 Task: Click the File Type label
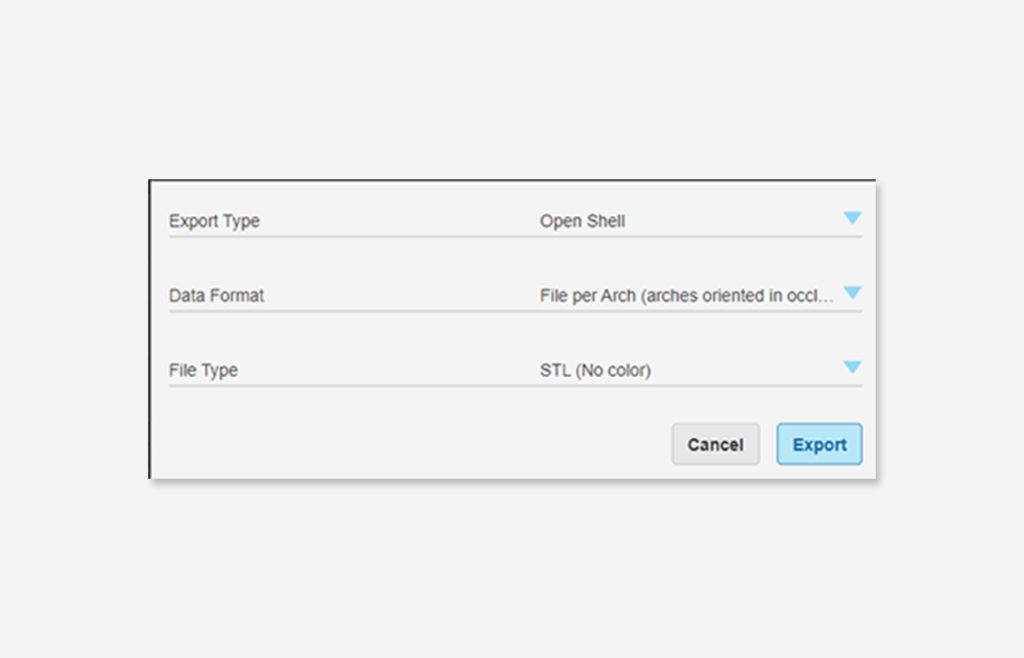[203, 370]
